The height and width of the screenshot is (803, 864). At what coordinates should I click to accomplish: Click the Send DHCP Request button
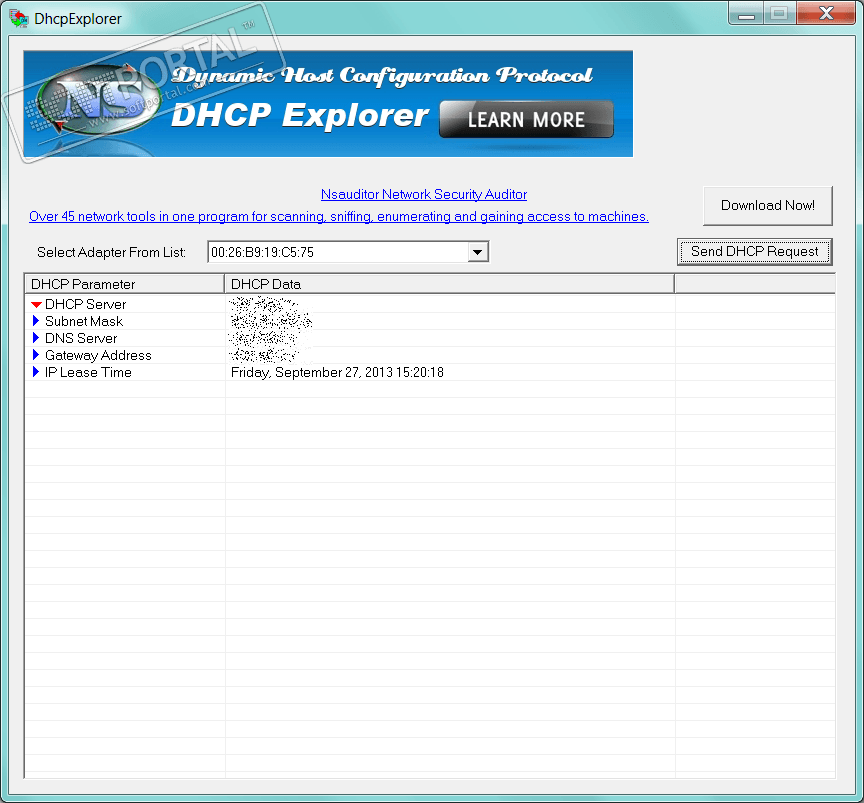point(754,252)
